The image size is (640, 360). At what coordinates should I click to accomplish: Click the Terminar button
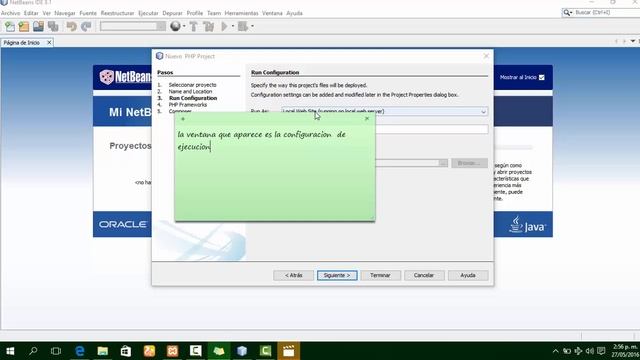click(380, 276)
